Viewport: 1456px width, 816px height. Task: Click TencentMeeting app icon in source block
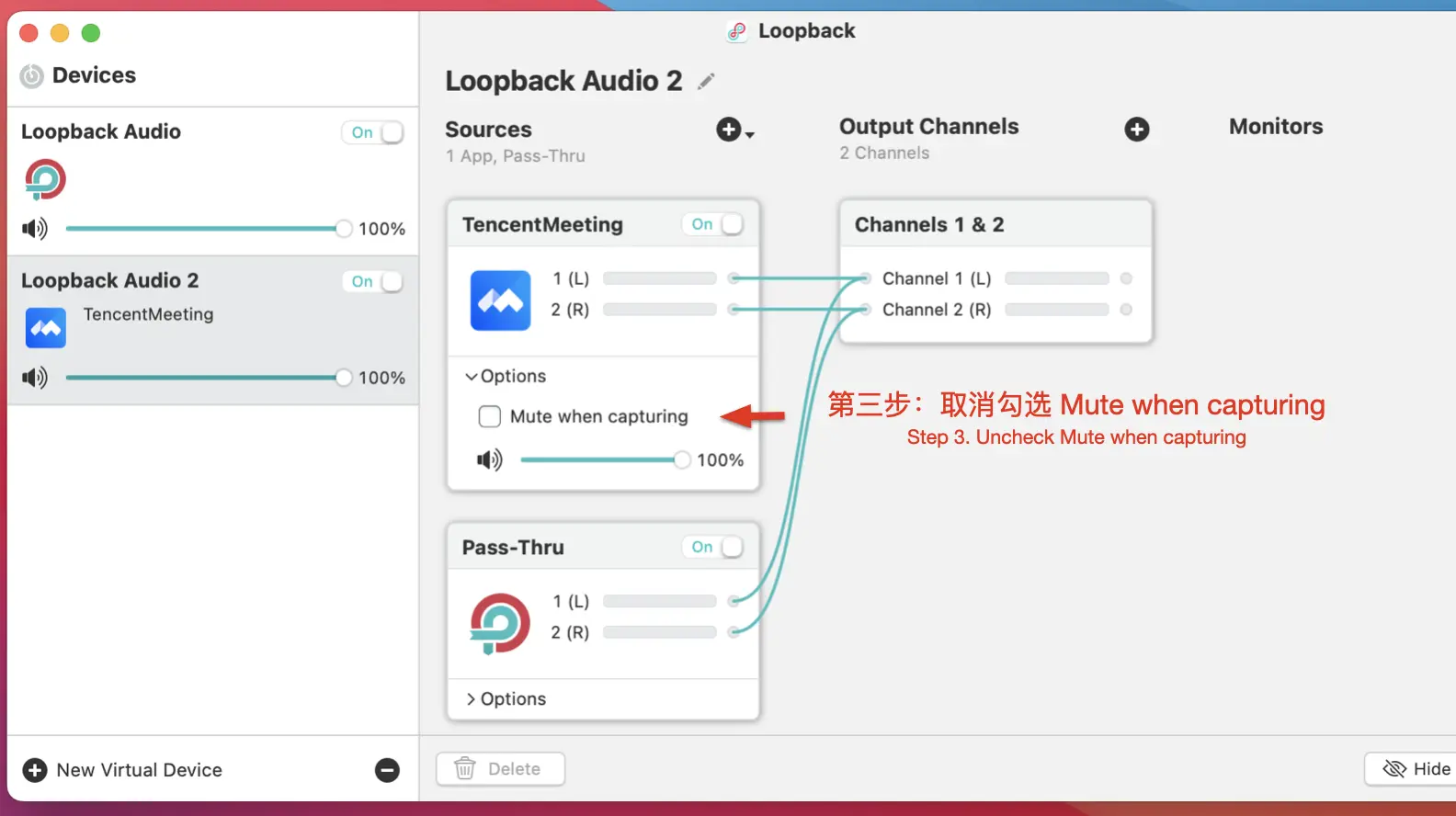point(500,300)
